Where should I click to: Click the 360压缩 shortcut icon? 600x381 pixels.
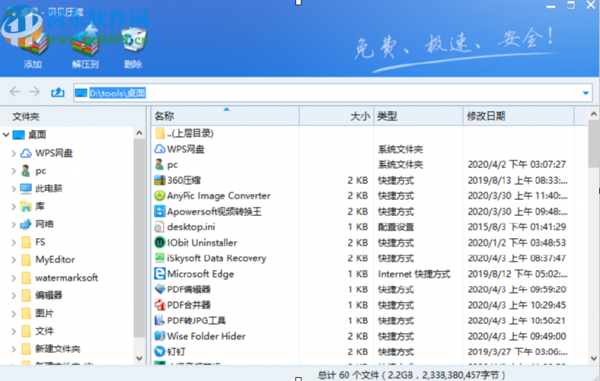(x=160, y=180)
